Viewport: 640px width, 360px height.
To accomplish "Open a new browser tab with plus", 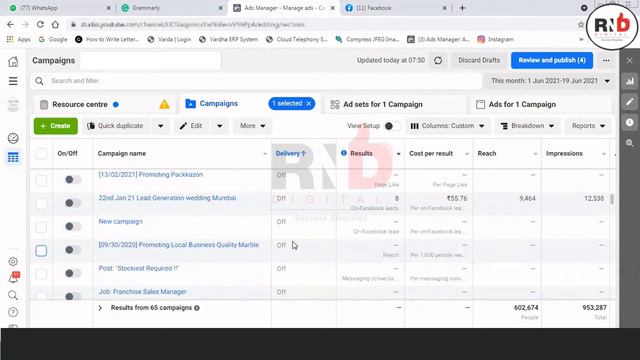I will pos(462,8).
